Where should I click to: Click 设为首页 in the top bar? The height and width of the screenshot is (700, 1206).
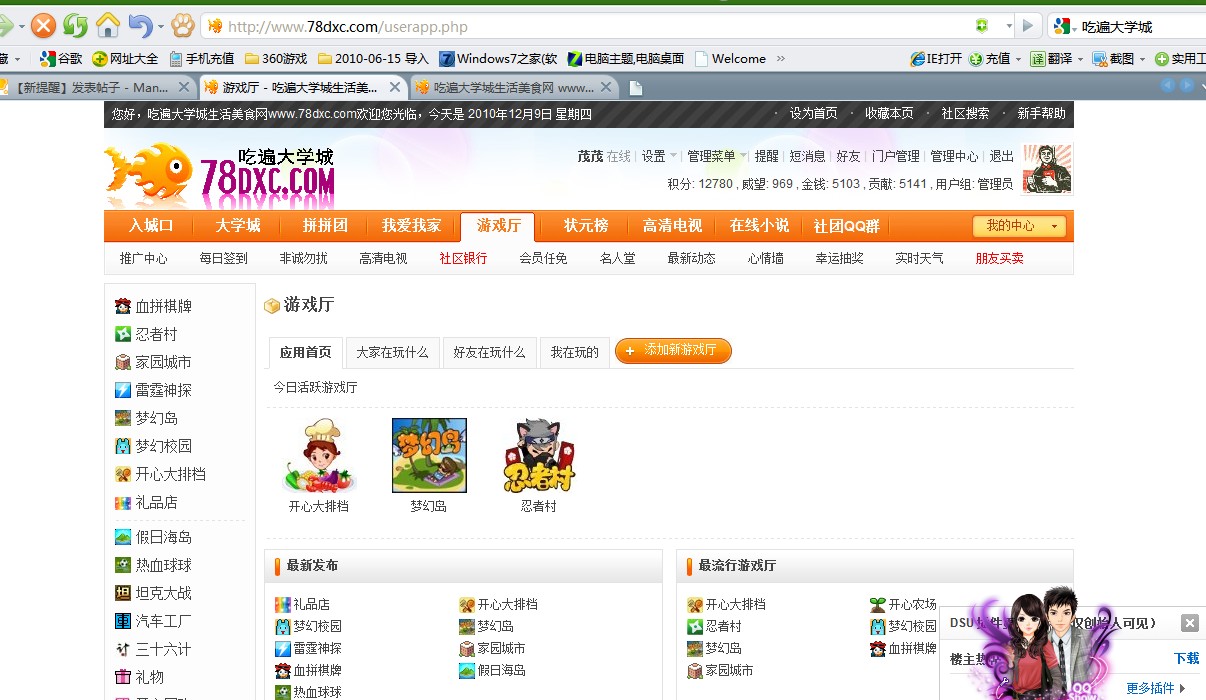point(813,113)
